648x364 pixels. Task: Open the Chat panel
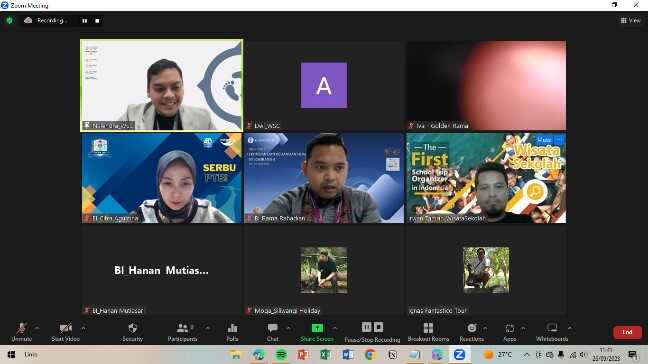pyautogui.click(x=272, y=332)
